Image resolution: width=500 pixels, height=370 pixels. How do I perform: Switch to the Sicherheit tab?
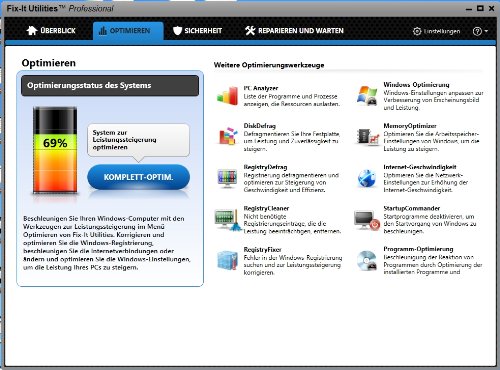[x=198, y=31]
